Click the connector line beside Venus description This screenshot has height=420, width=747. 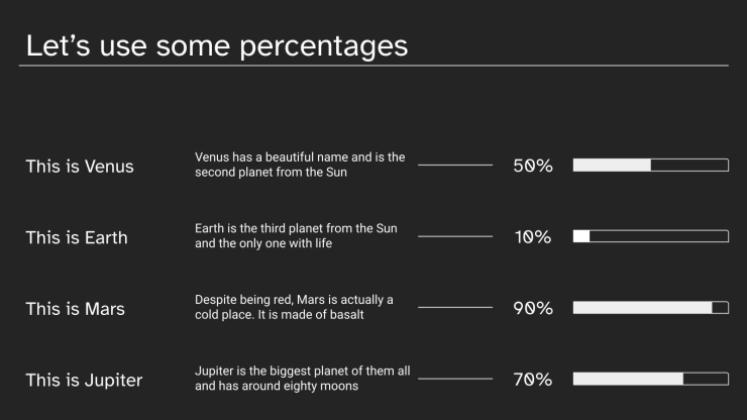455,165
